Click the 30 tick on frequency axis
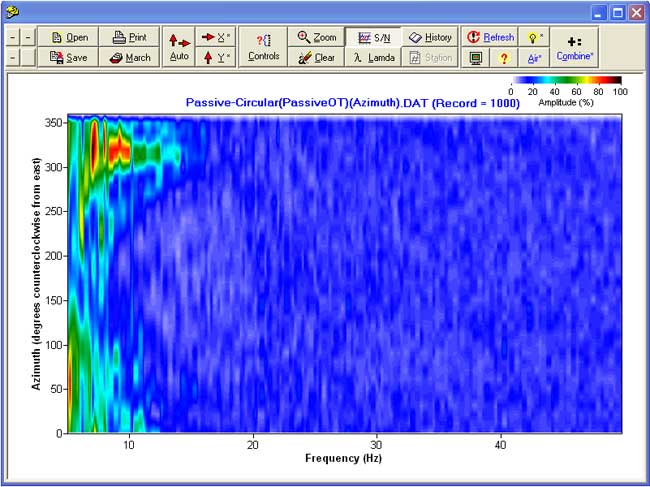The height and width of the screenshot is (487, 650). (377, 445)
